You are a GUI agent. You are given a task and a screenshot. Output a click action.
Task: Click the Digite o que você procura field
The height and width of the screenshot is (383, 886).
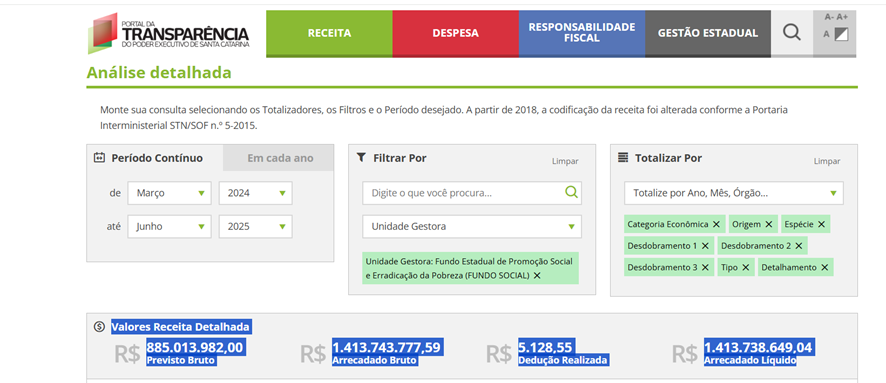tap(463, 193)
